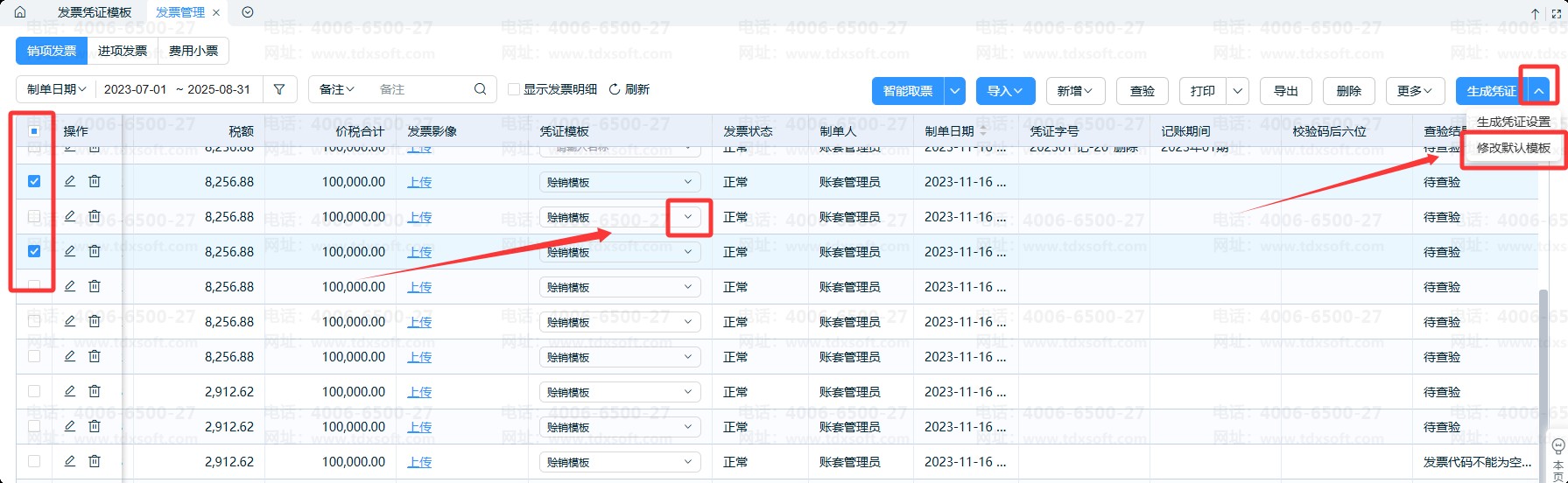Click the 刷新 refresh icon
This screenshot has height=483, width=1568.
tap(615, 89)
